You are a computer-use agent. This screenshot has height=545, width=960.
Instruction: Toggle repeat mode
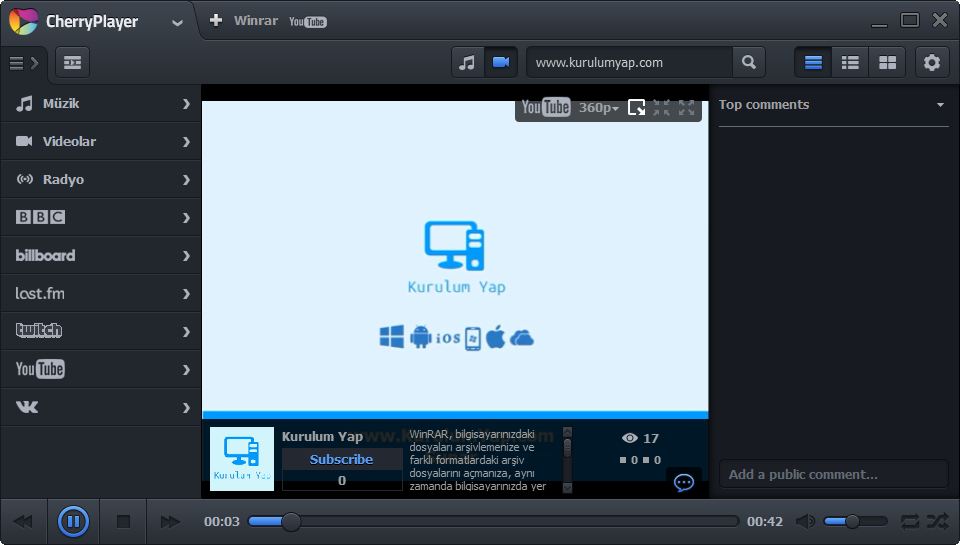[910, 522]
